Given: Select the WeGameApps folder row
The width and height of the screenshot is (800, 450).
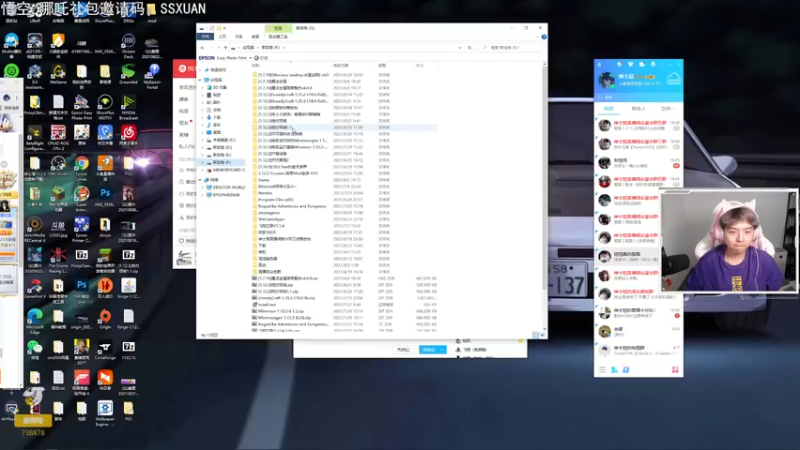Looking at the screenshot, I should coord(345,219).
